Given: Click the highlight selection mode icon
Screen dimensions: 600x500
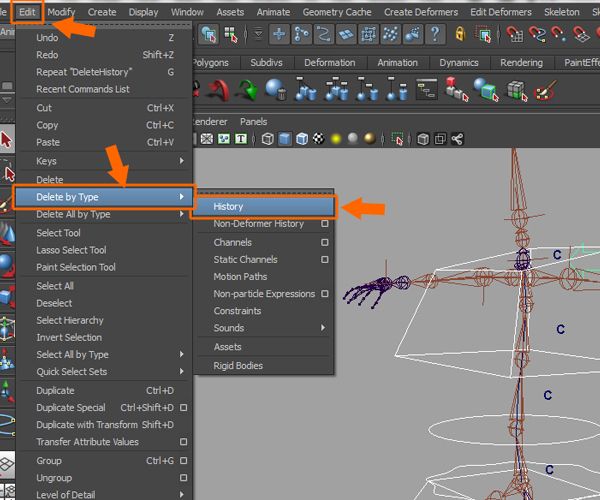Looking at the screenshot, I should click(483, 34).
